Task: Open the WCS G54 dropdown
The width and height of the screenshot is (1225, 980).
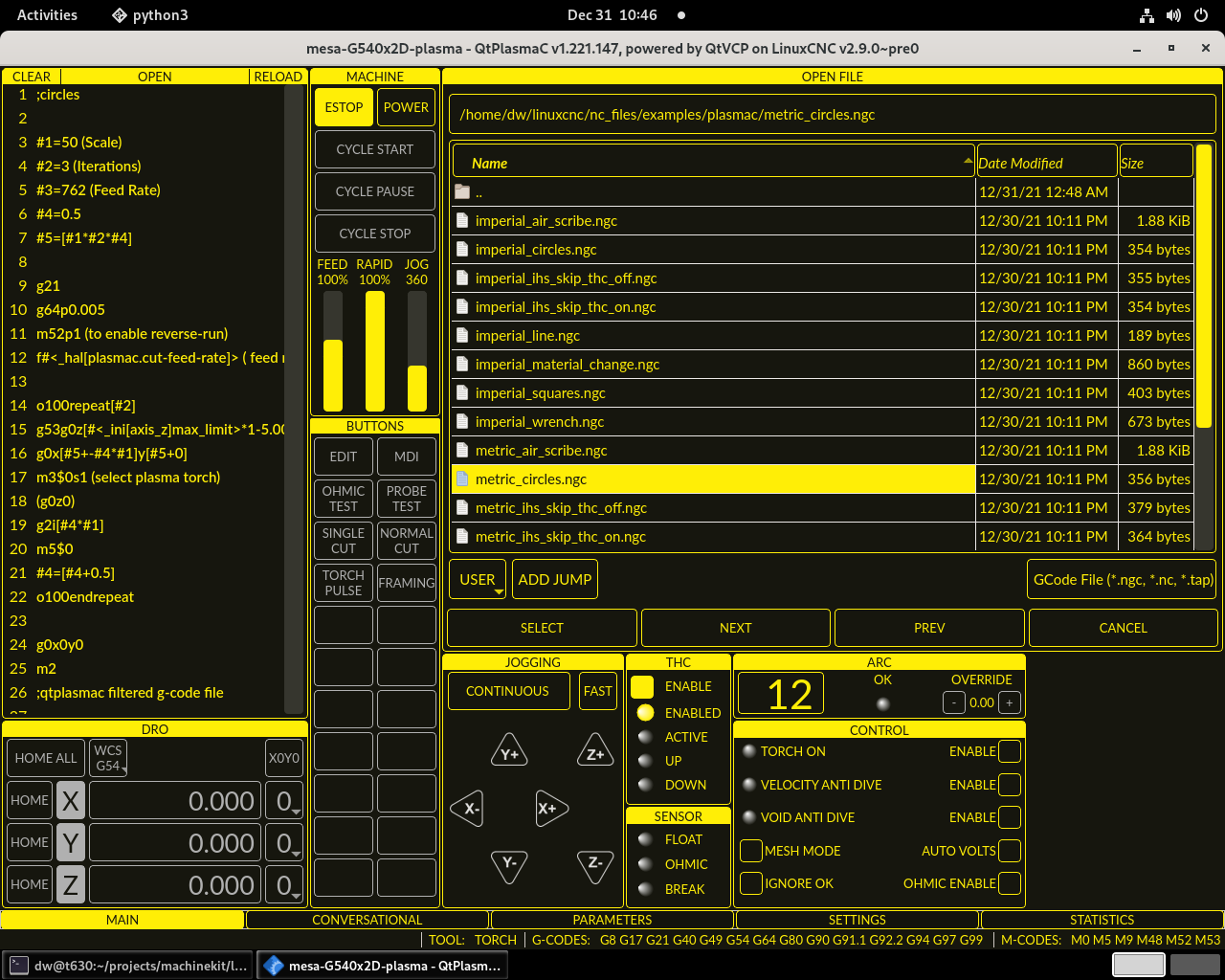Action: [109, 758]
